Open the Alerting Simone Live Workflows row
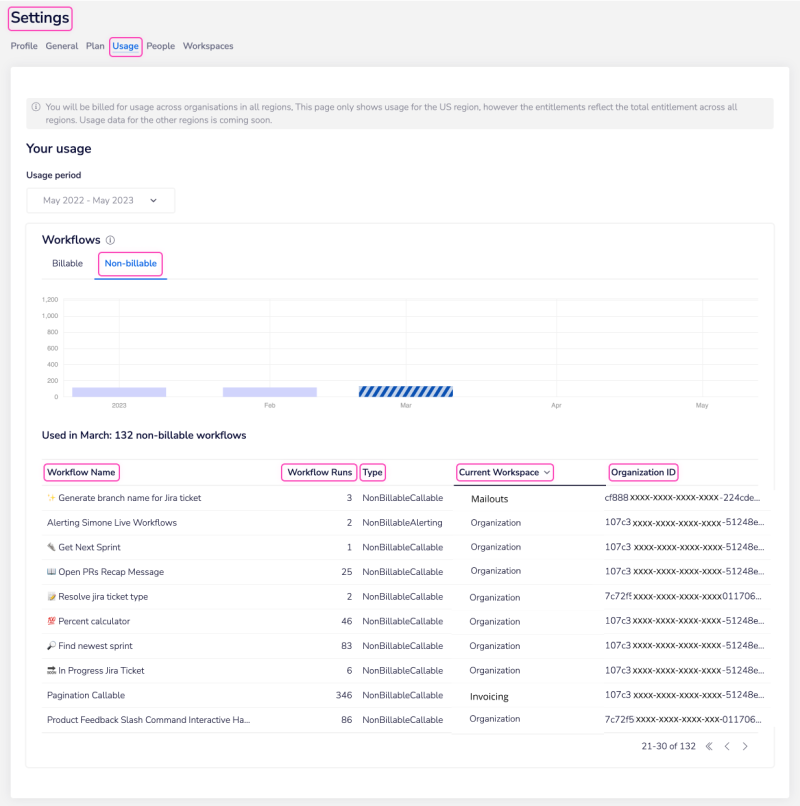 [x=112, y=523]
